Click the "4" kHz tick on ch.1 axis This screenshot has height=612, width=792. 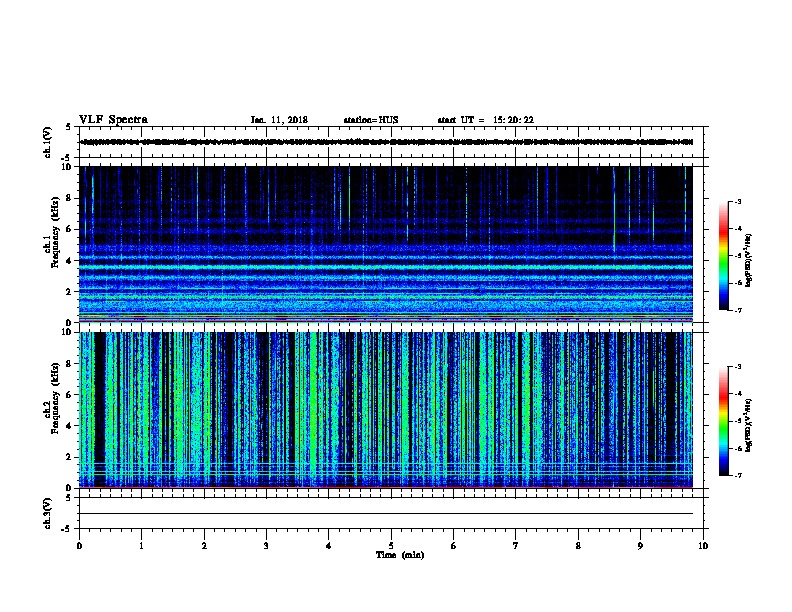(x=70, y=261)
